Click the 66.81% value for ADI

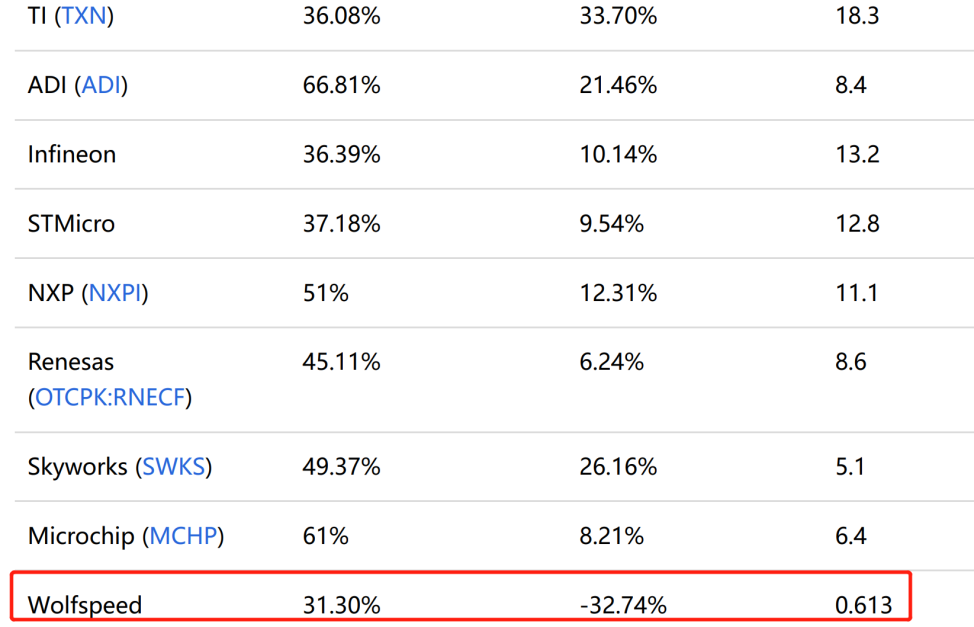point(341,85)
